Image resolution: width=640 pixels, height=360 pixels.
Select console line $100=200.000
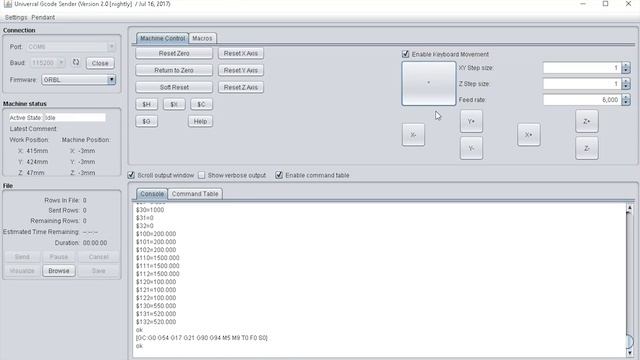(x=156, y=234)
